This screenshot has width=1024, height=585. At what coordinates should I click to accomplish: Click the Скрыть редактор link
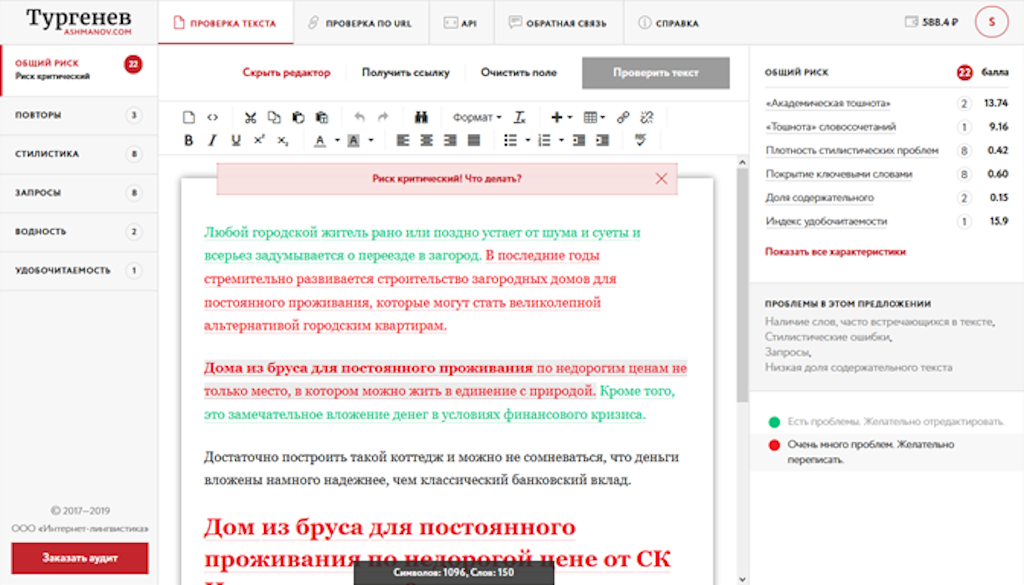tap(287, 72)
